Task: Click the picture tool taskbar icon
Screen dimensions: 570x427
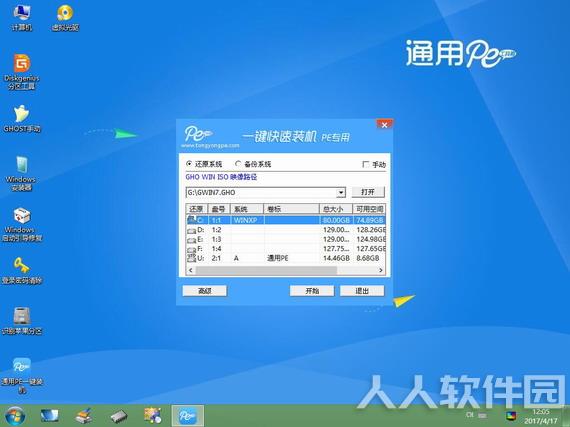Action: coord(153,416)
